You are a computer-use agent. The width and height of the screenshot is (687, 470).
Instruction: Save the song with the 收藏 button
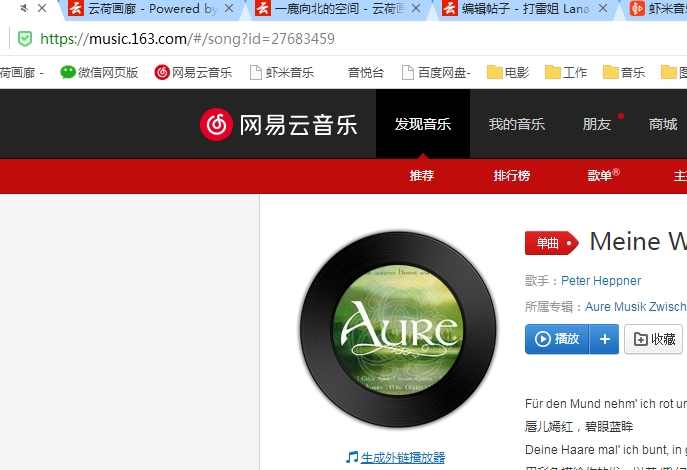click(654, 339)
